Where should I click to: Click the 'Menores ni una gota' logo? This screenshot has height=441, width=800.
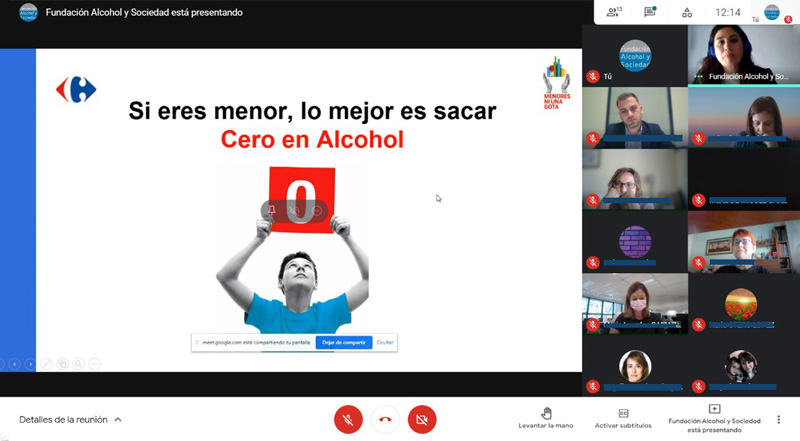coord(556,83)
